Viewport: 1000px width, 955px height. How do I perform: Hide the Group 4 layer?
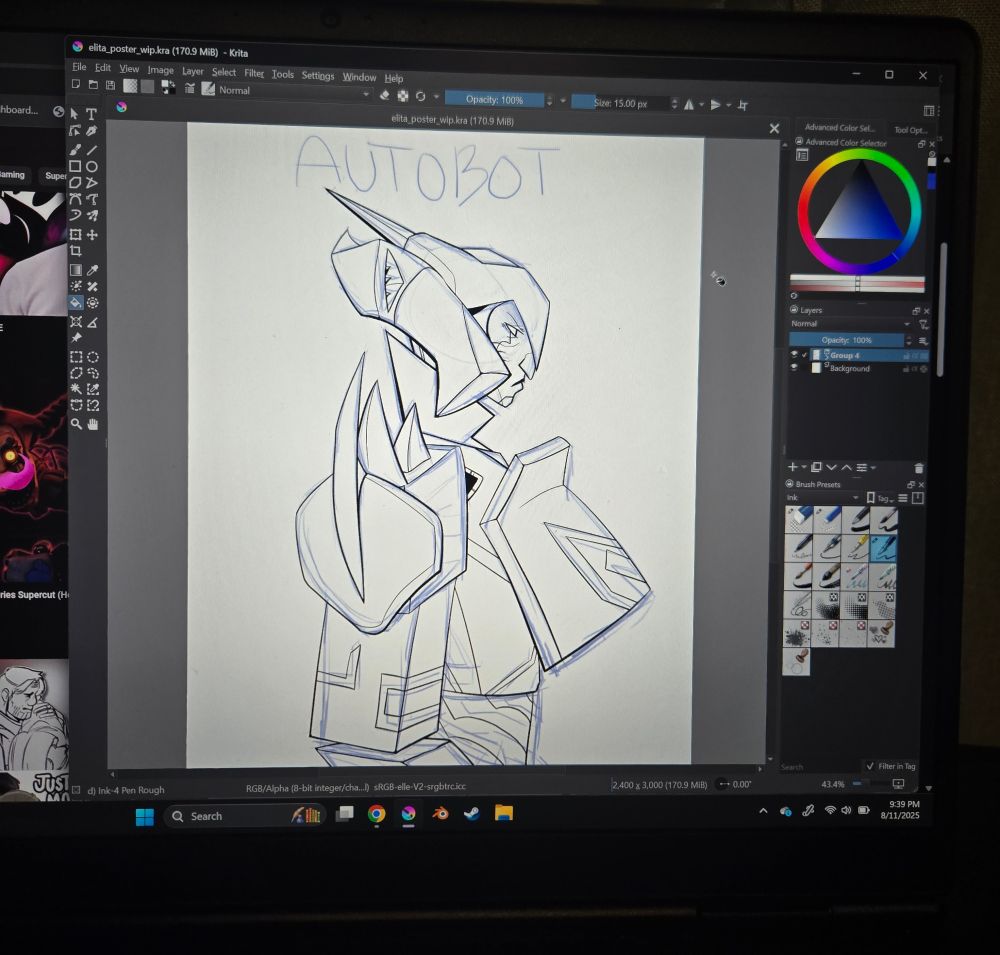click(794, 355)
